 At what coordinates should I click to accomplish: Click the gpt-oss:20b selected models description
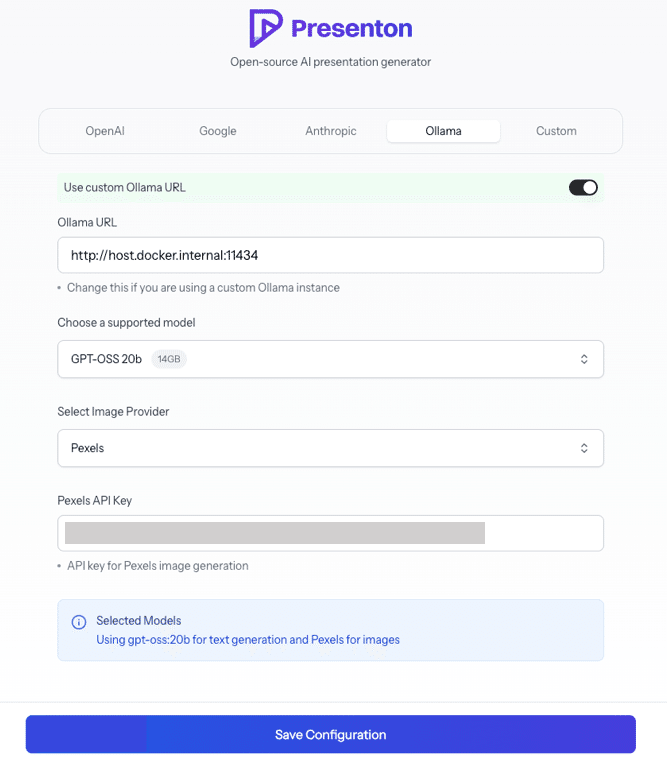click(x=248, y=640)
